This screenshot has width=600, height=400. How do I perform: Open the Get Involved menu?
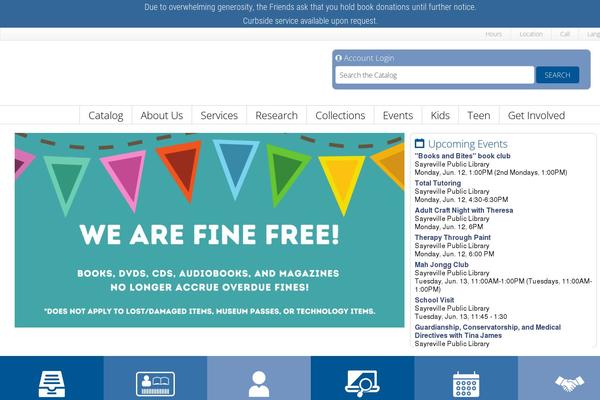(536, 115)
